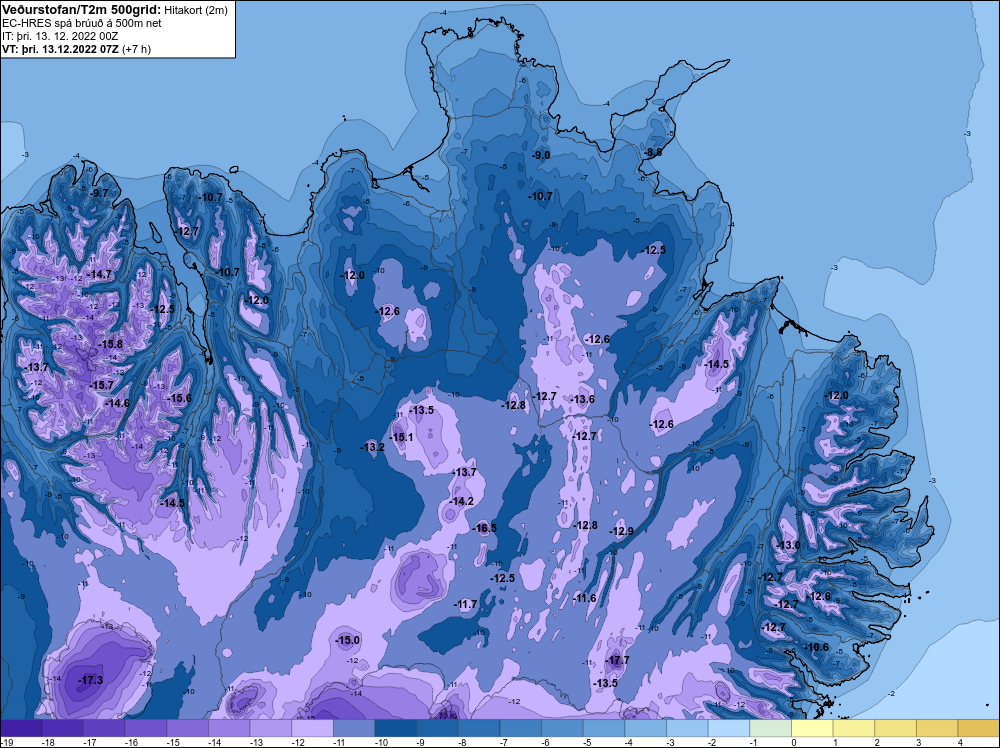Click the line 'IT: þri. 13. 12. 2022 00Z'
Viewport: 1000px width, 748px height.
(60, 36)
